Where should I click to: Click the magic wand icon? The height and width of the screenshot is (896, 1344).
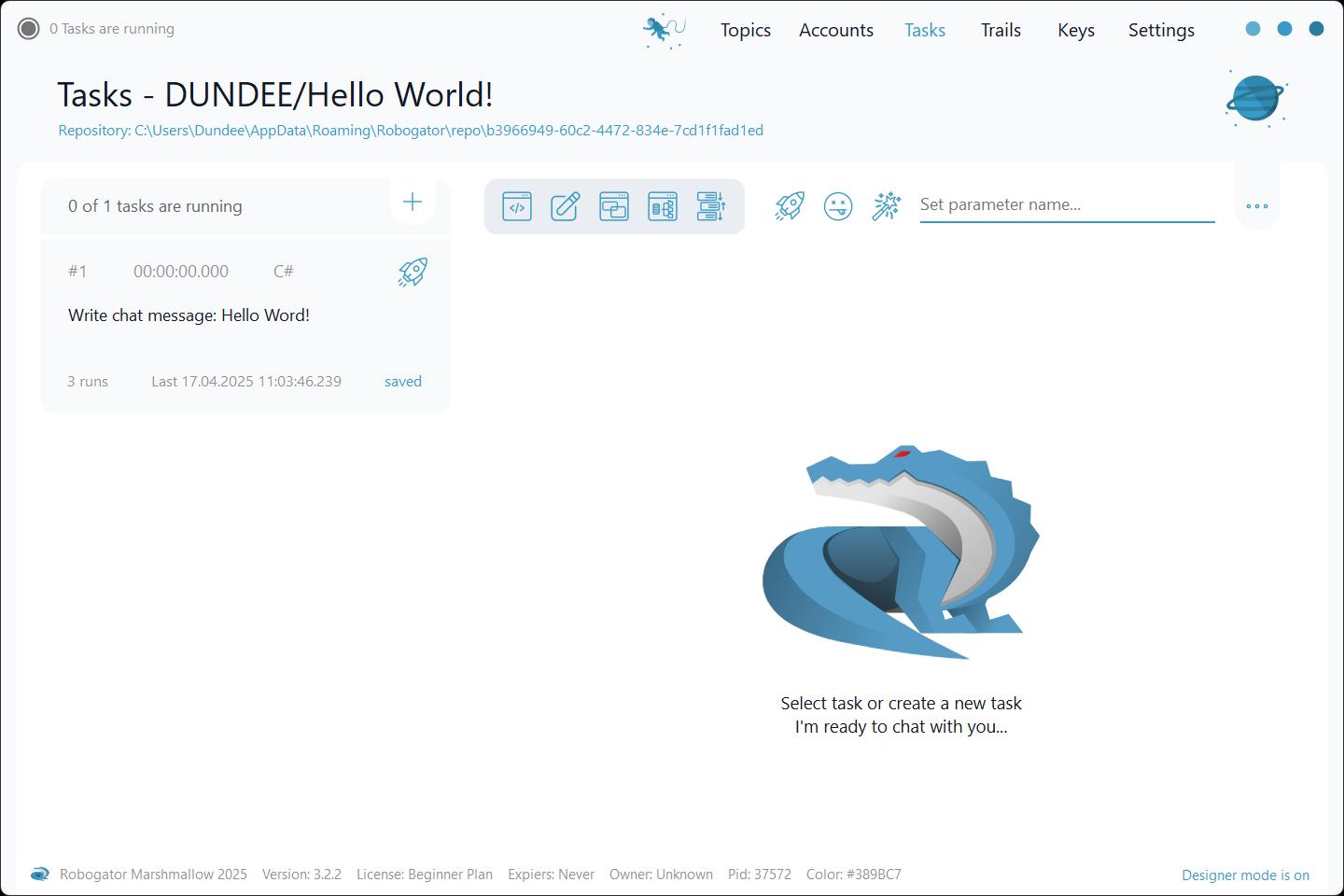point(887,206)
